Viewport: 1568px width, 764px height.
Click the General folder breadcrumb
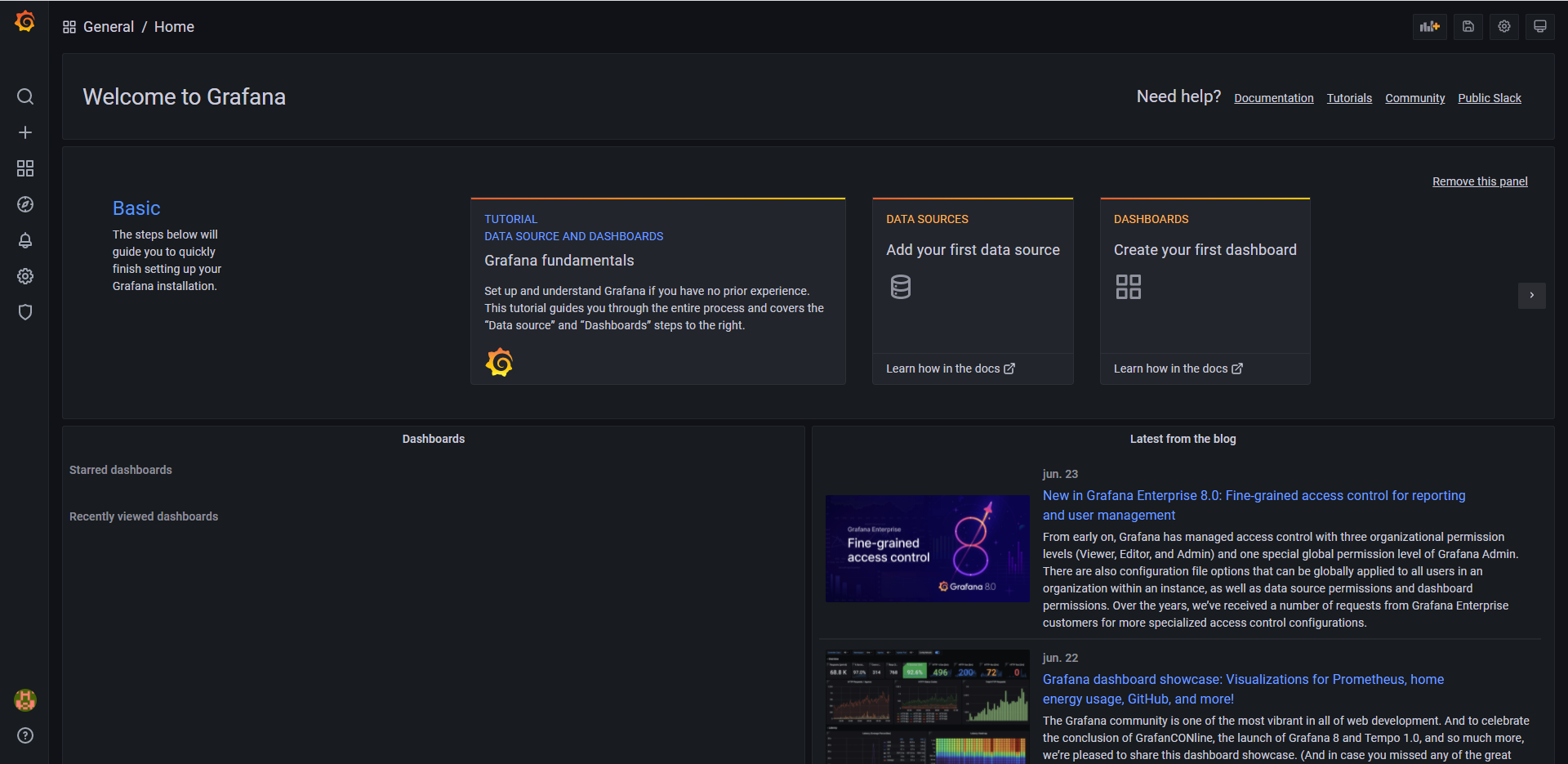click(x=109, y=27)
